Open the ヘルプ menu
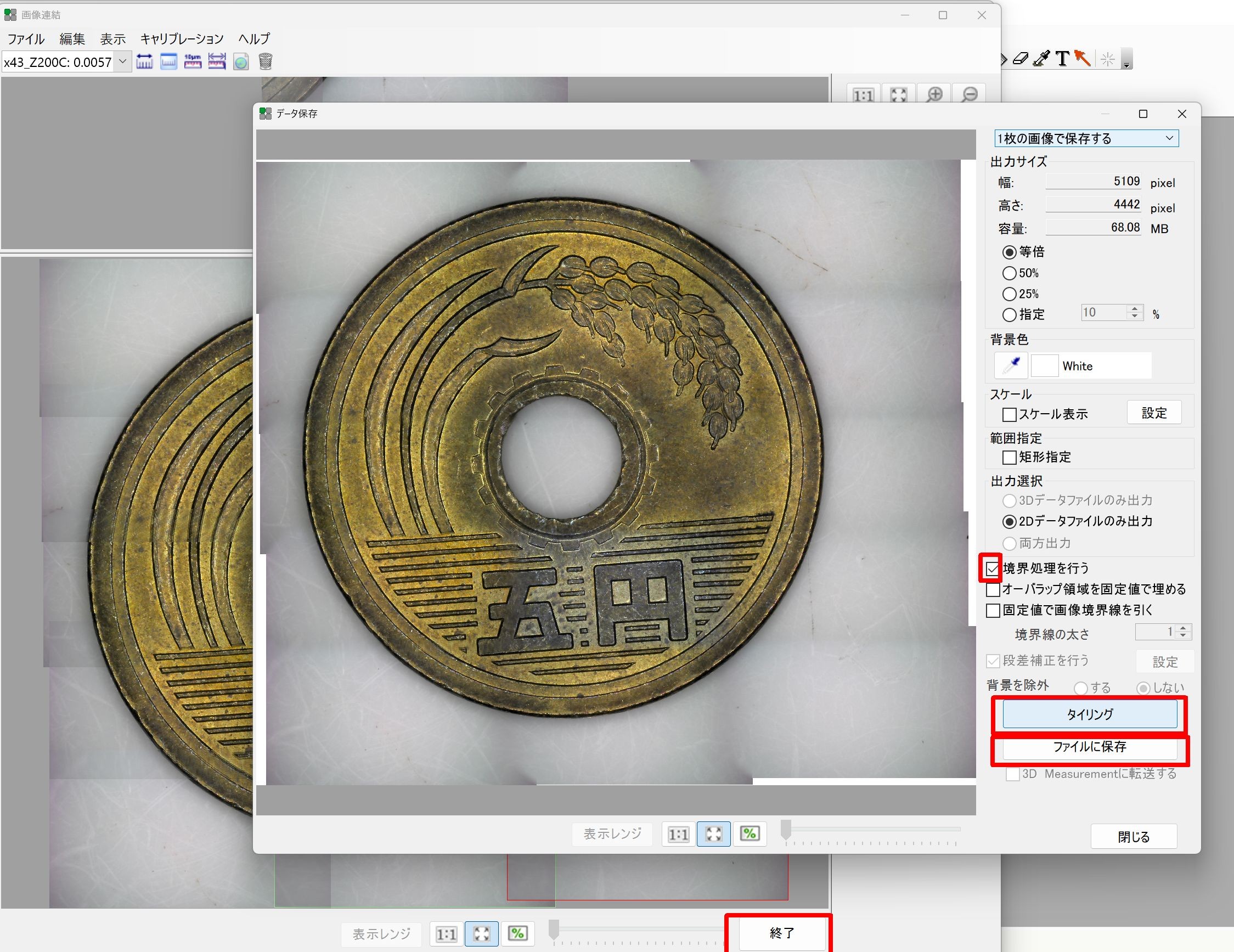Screen dimensions: 1234x952 point(254,39)
